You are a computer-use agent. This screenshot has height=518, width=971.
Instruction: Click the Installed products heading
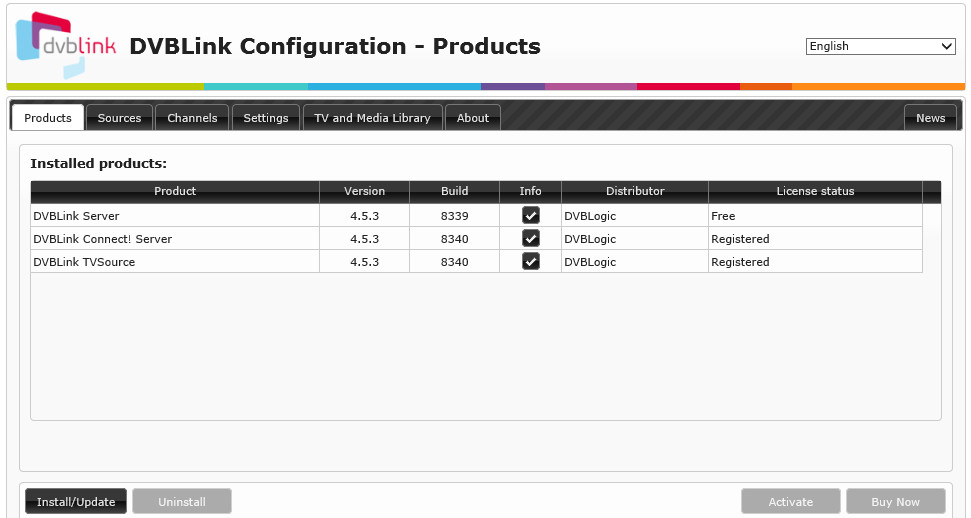98,164
